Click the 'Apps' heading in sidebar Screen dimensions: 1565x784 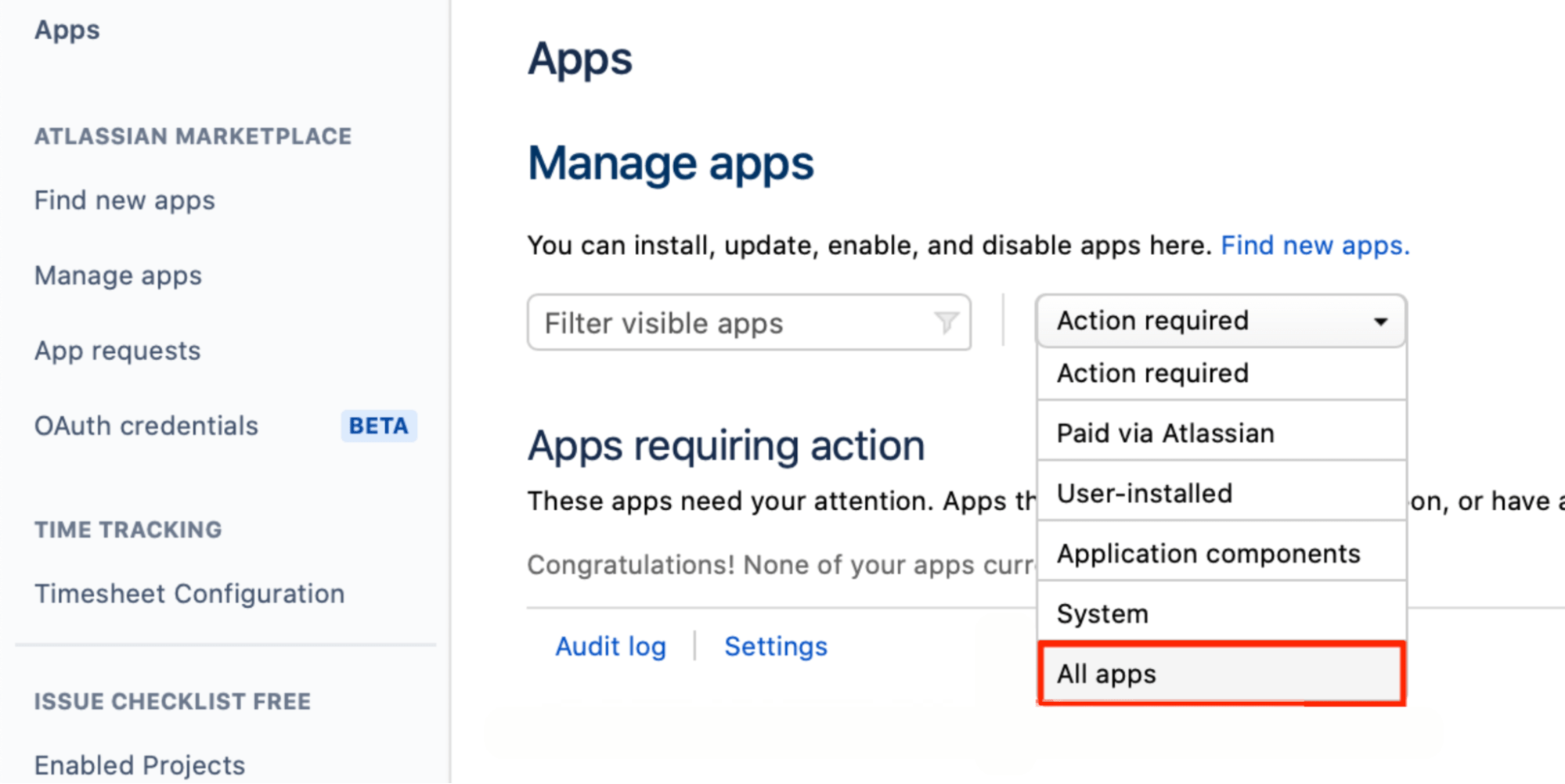(x=67, y=30)
